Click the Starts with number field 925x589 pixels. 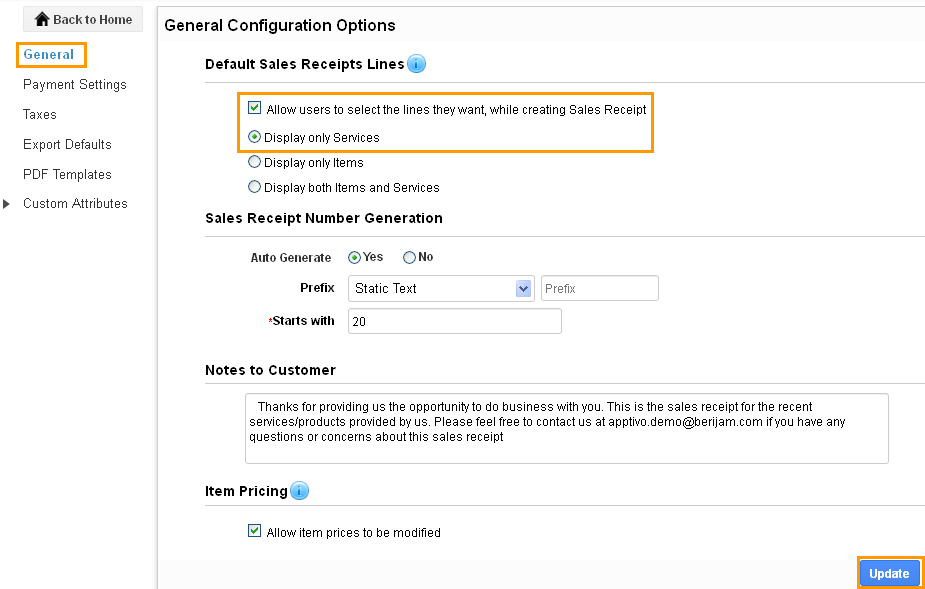pos(455,322)
